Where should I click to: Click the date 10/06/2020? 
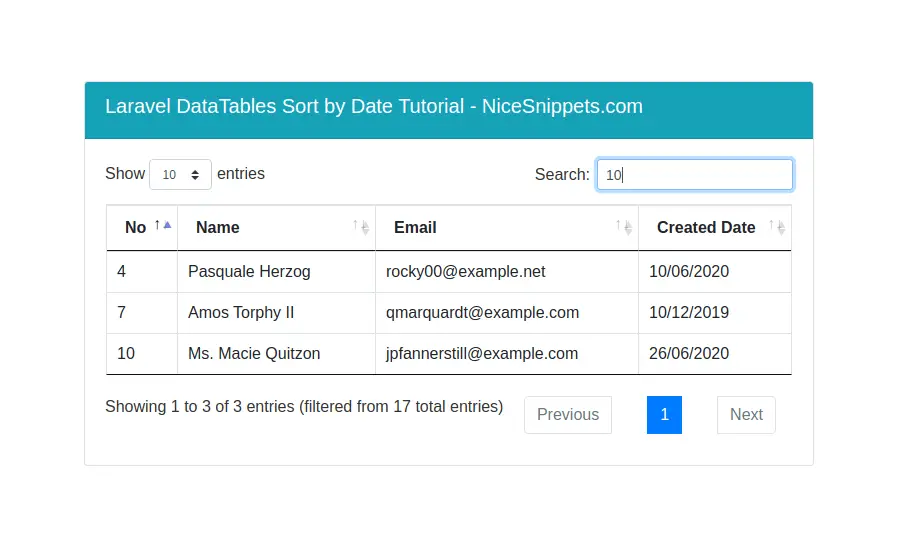(689, 272)
